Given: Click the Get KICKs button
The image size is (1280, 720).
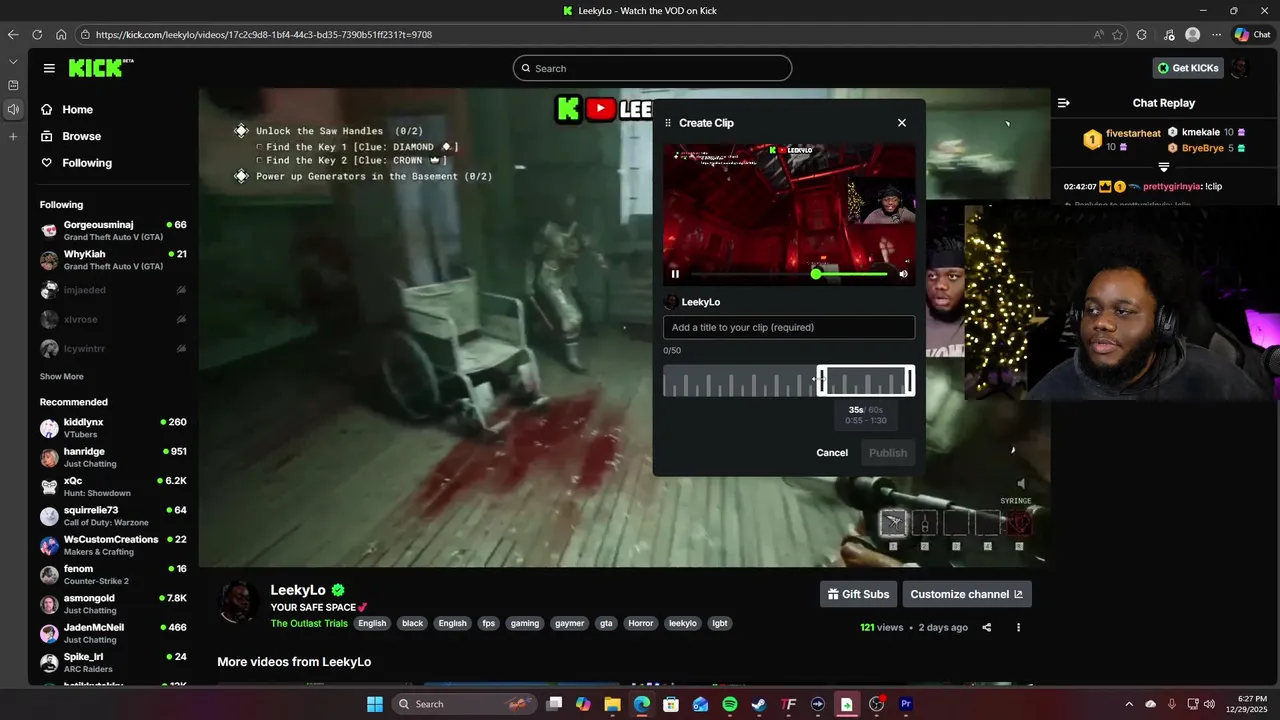Looking at the screenshot, I should [x=1188, y=68].
